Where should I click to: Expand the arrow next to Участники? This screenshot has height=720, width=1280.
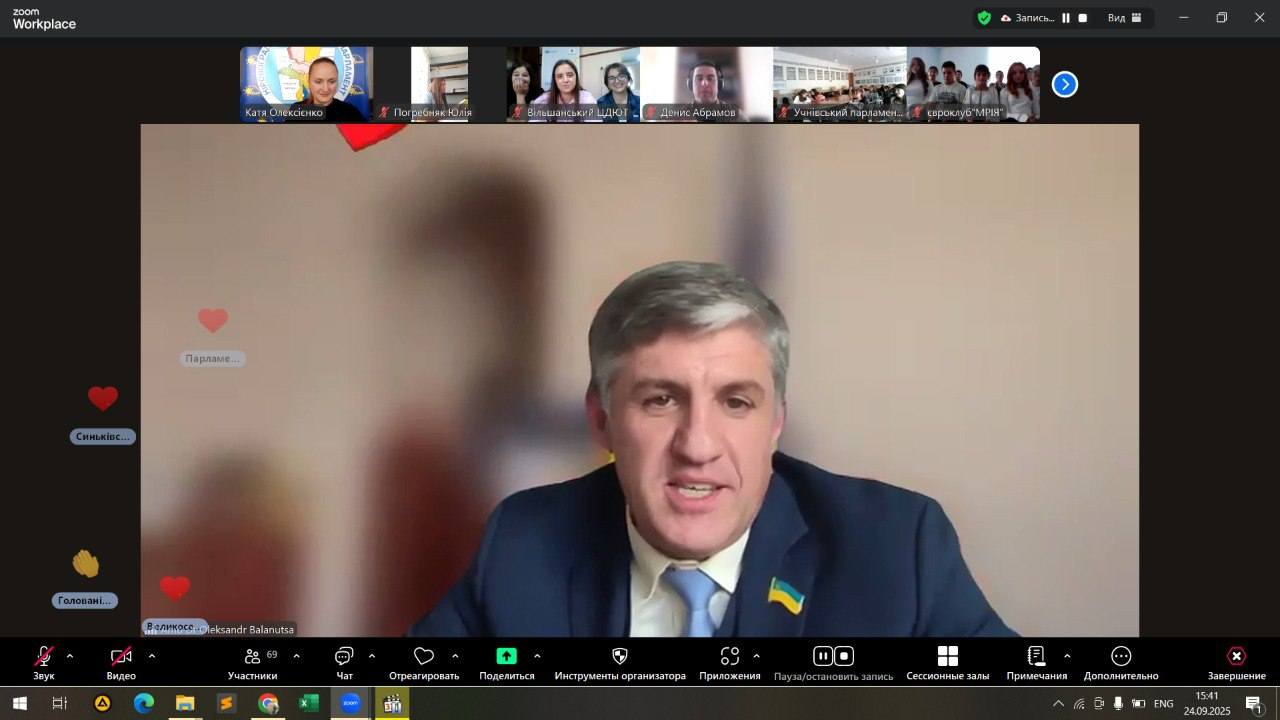coord(296,656)
